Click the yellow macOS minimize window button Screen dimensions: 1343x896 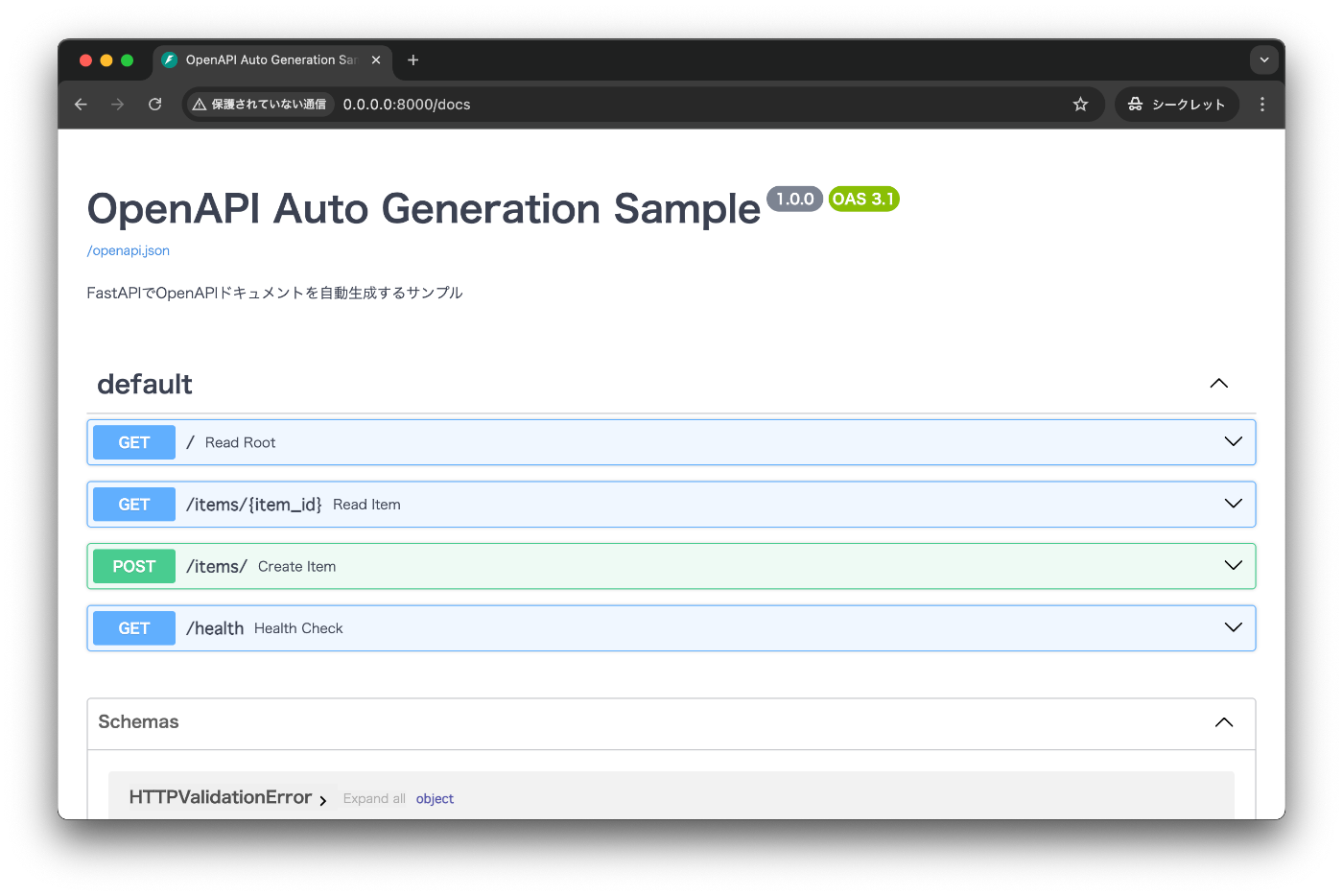(x=106, y=59)
